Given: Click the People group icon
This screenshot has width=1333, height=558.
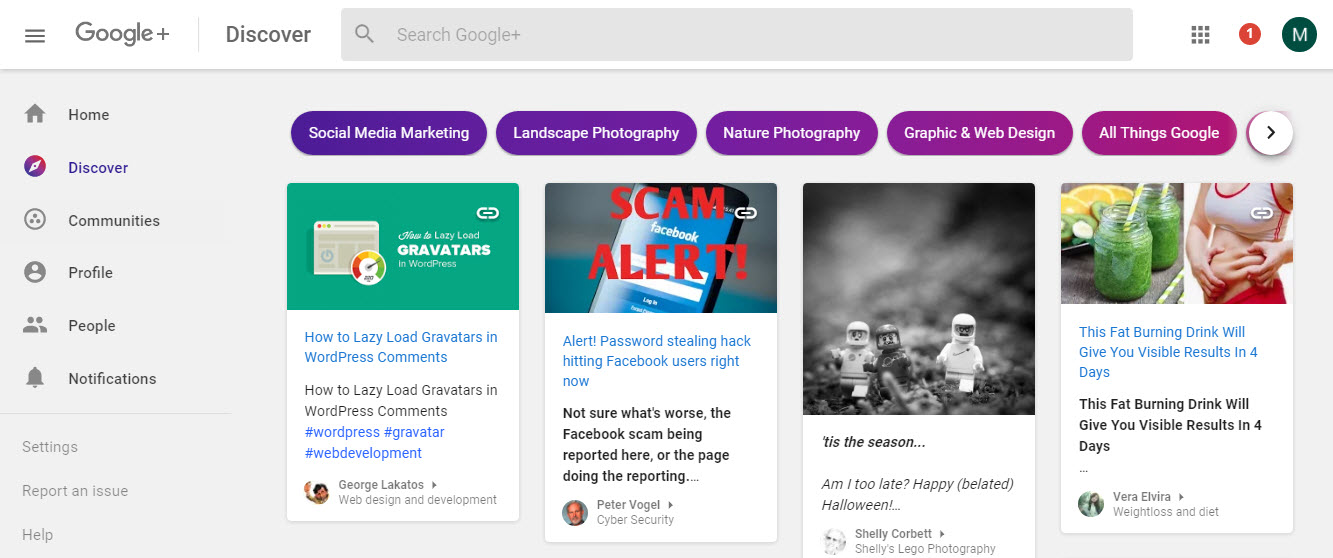Looking at the screenshot, I should [35, 325].
